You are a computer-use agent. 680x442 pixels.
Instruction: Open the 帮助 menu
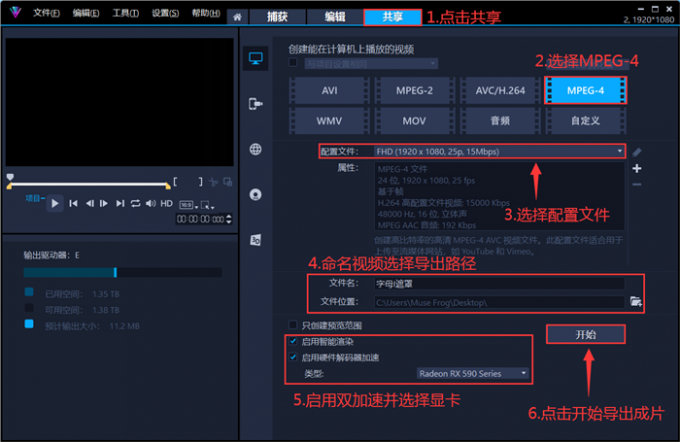[x=206, y=13]
